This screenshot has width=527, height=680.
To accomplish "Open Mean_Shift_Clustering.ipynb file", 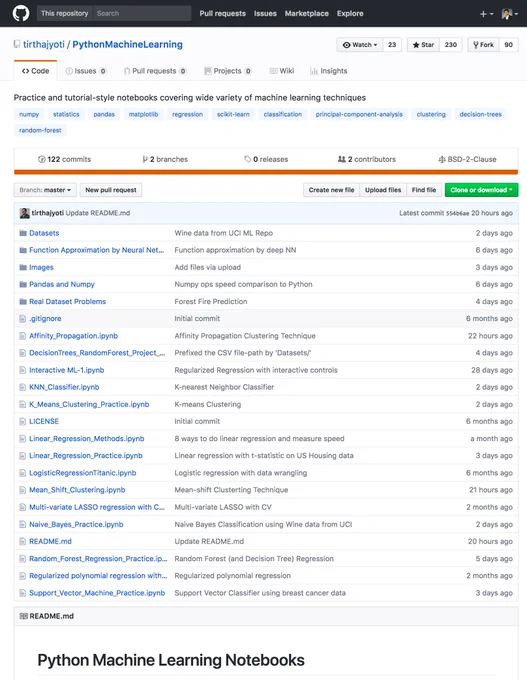I will pos(77,490).
